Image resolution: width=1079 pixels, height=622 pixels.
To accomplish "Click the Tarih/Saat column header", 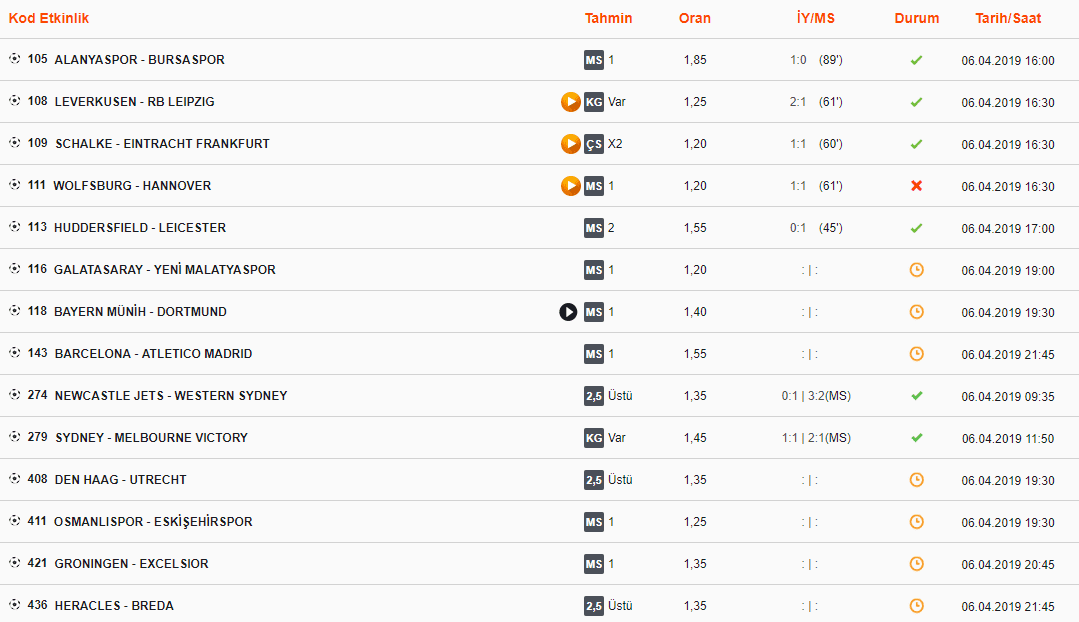I will coord(1008,19).
